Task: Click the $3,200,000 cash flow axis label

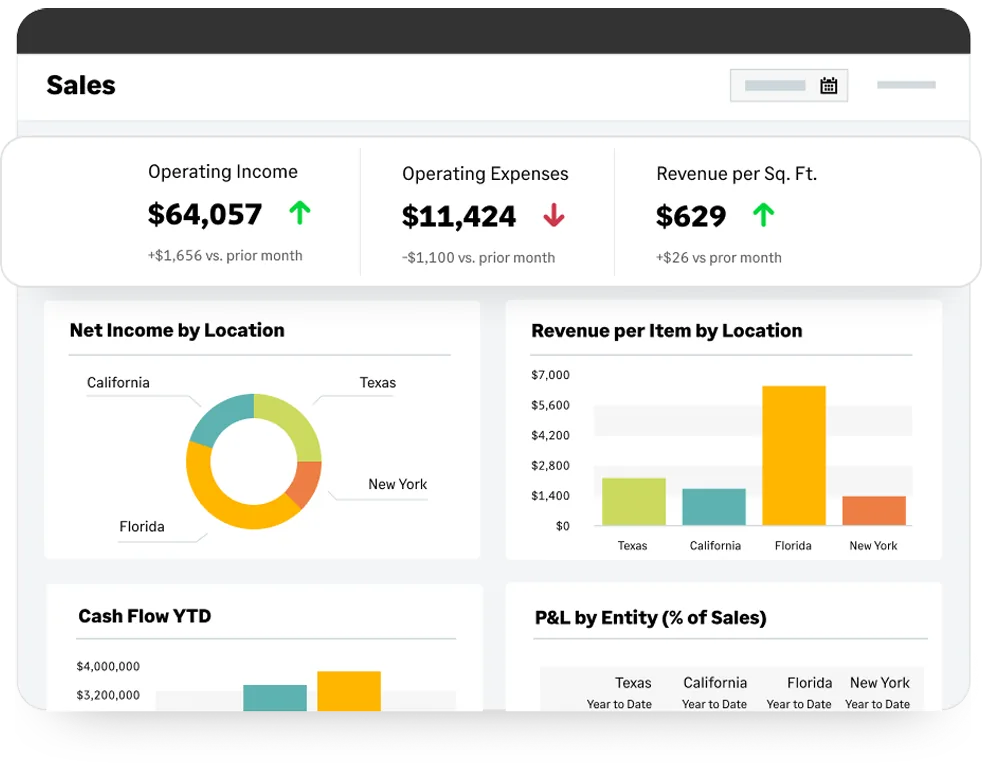Action: click(x=108, y=695)
